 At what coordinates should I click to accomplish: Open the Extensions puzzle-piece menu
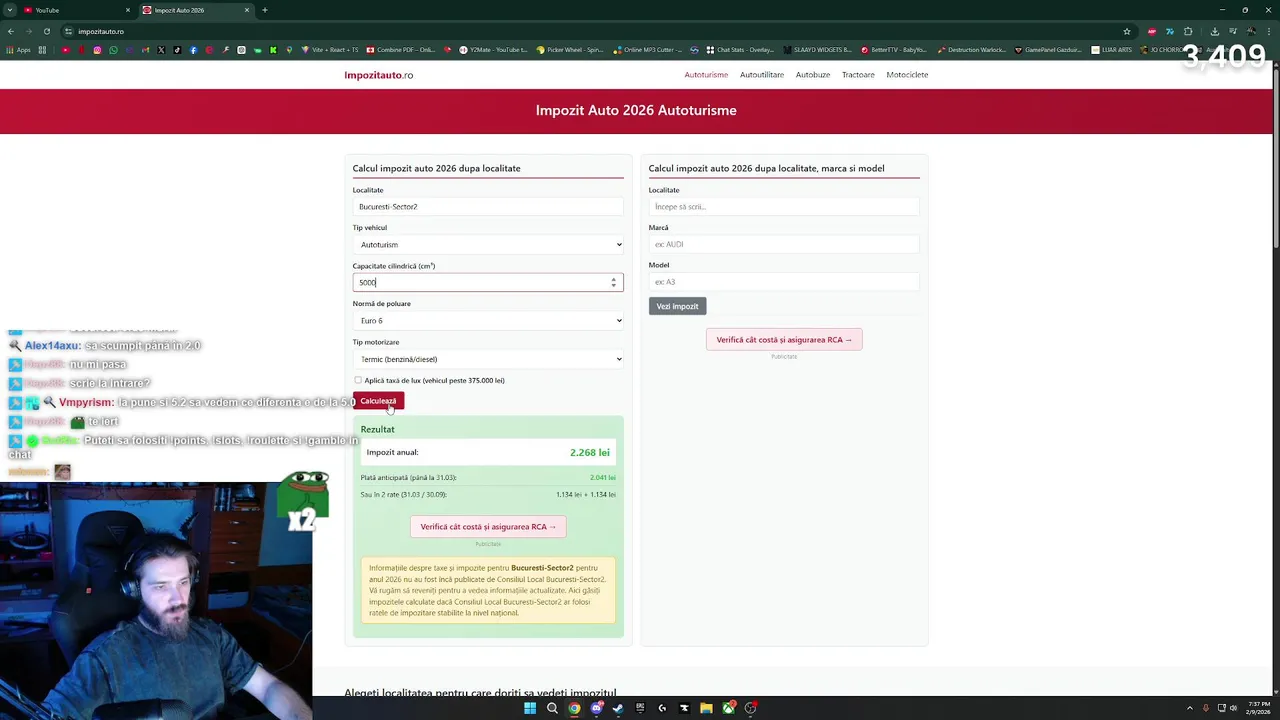click(1188, 31)
